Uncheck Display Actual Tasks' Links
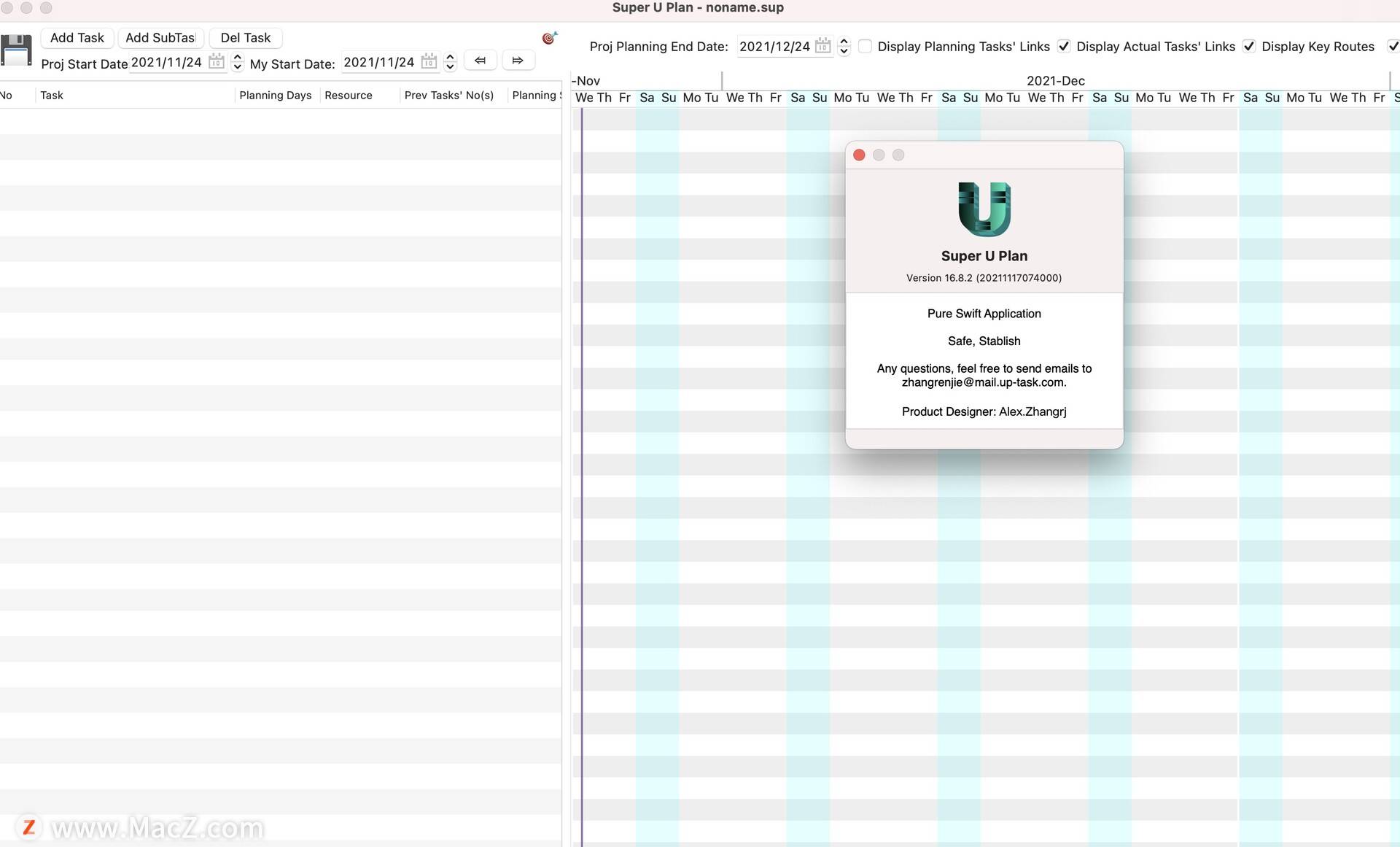Screen dimensions: 1400x847 [x=1064, y=46]
